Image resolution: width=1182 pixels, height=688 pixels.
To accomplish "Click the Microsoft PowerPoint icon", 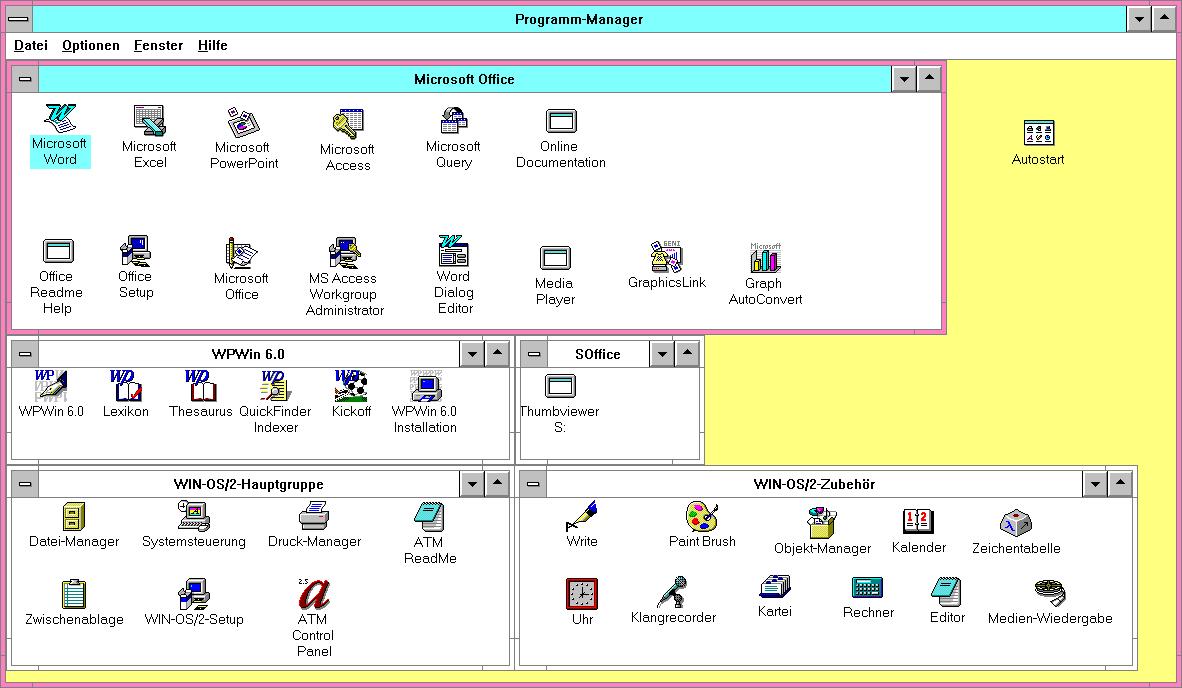I will (243, 121).
